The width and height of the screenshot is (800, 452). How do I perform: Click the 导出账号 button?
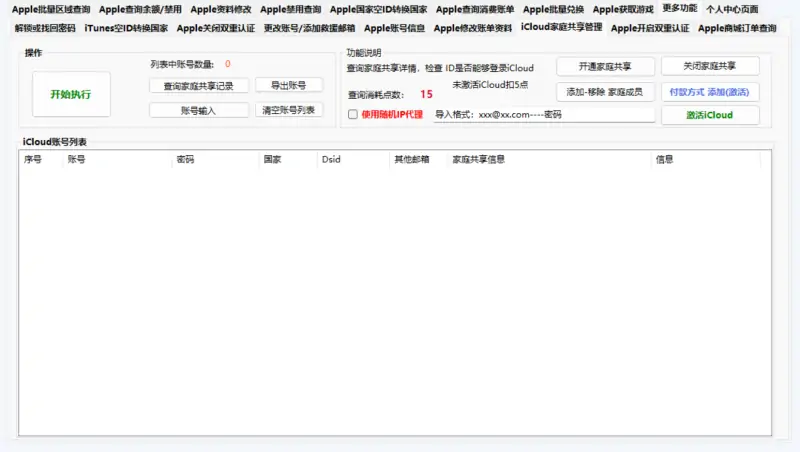289,85
